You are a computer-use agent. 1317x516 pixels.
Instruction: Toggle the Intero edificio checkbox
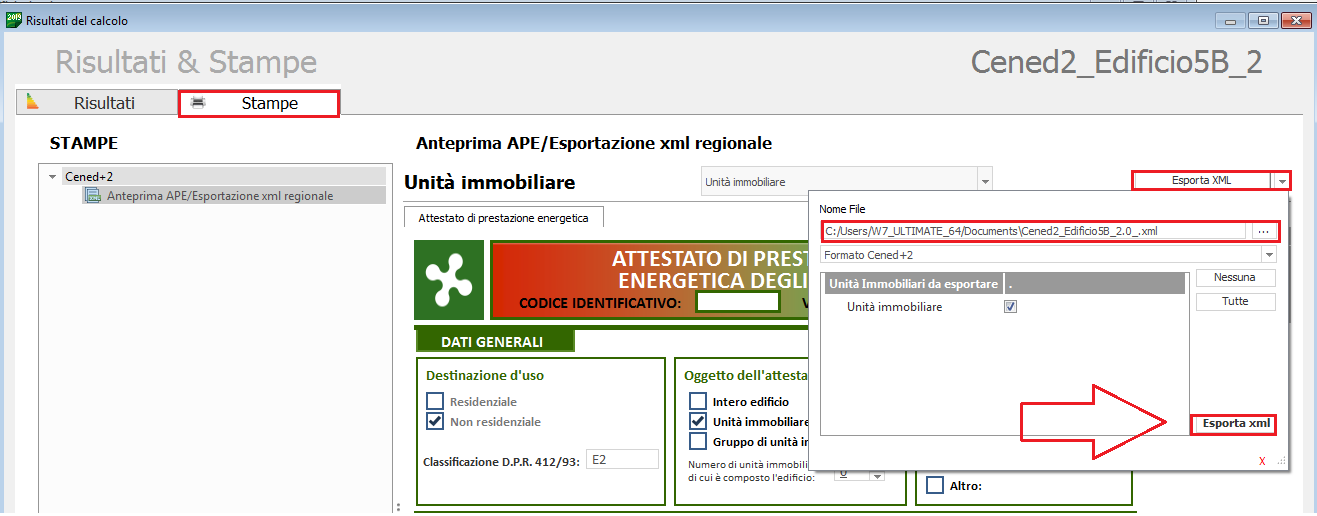(698, 401)
